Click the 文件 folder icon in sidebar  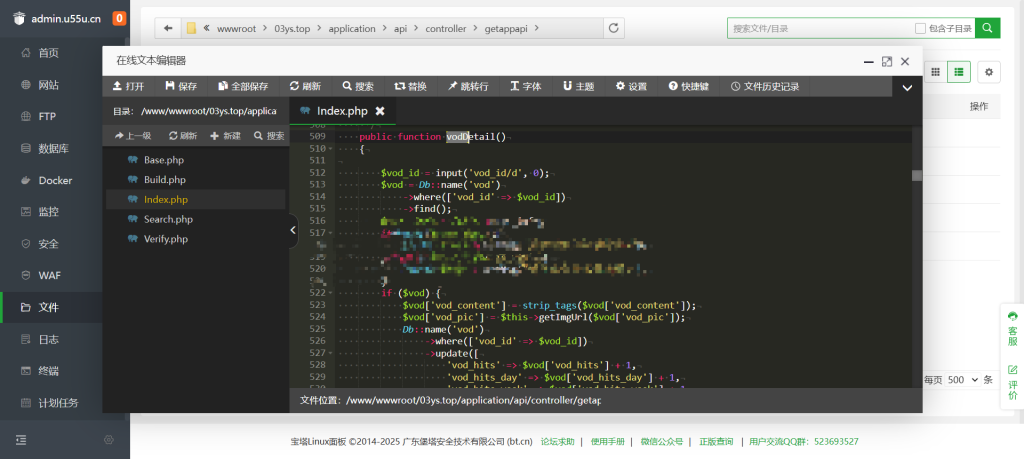26,308
